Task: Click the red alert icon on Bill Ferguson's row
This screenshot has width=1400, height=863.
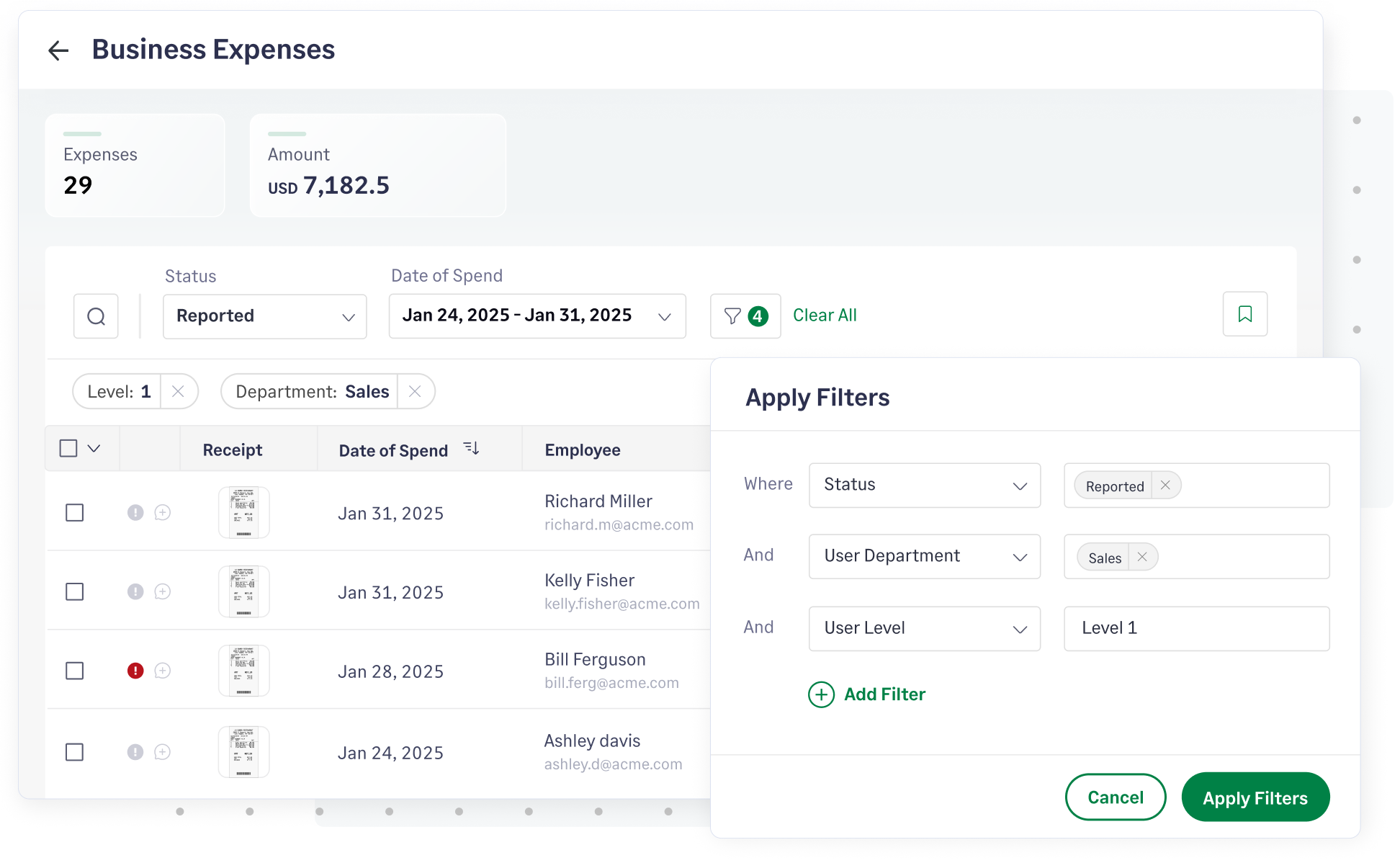Action: pyautogui.click(x=135, y=671)
